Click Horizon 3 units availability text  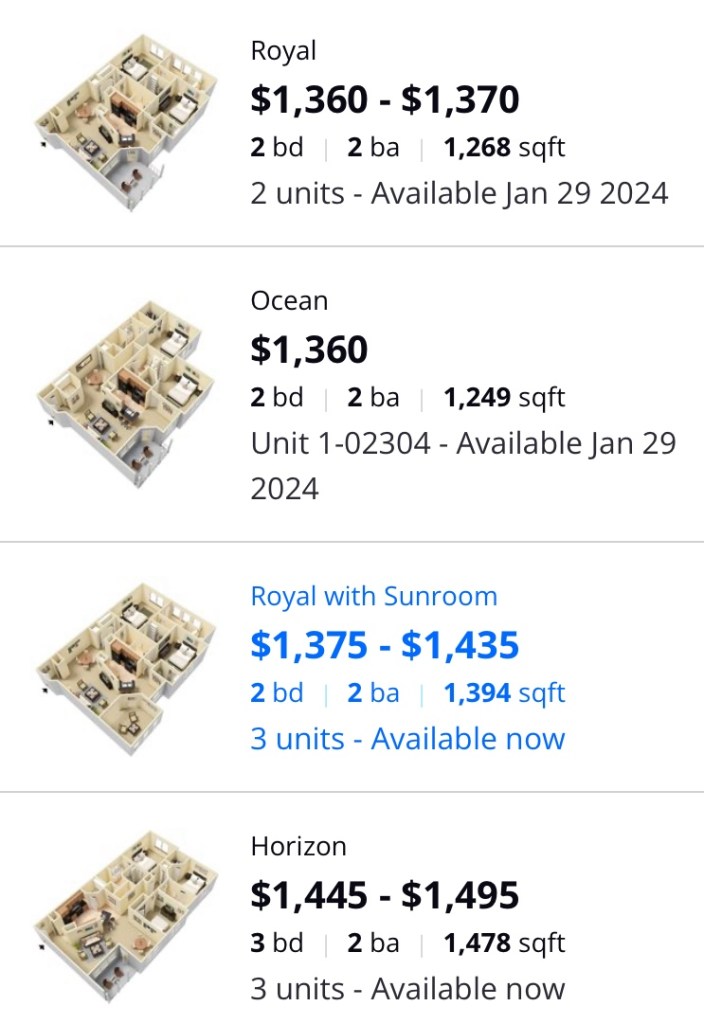[407, 989]
